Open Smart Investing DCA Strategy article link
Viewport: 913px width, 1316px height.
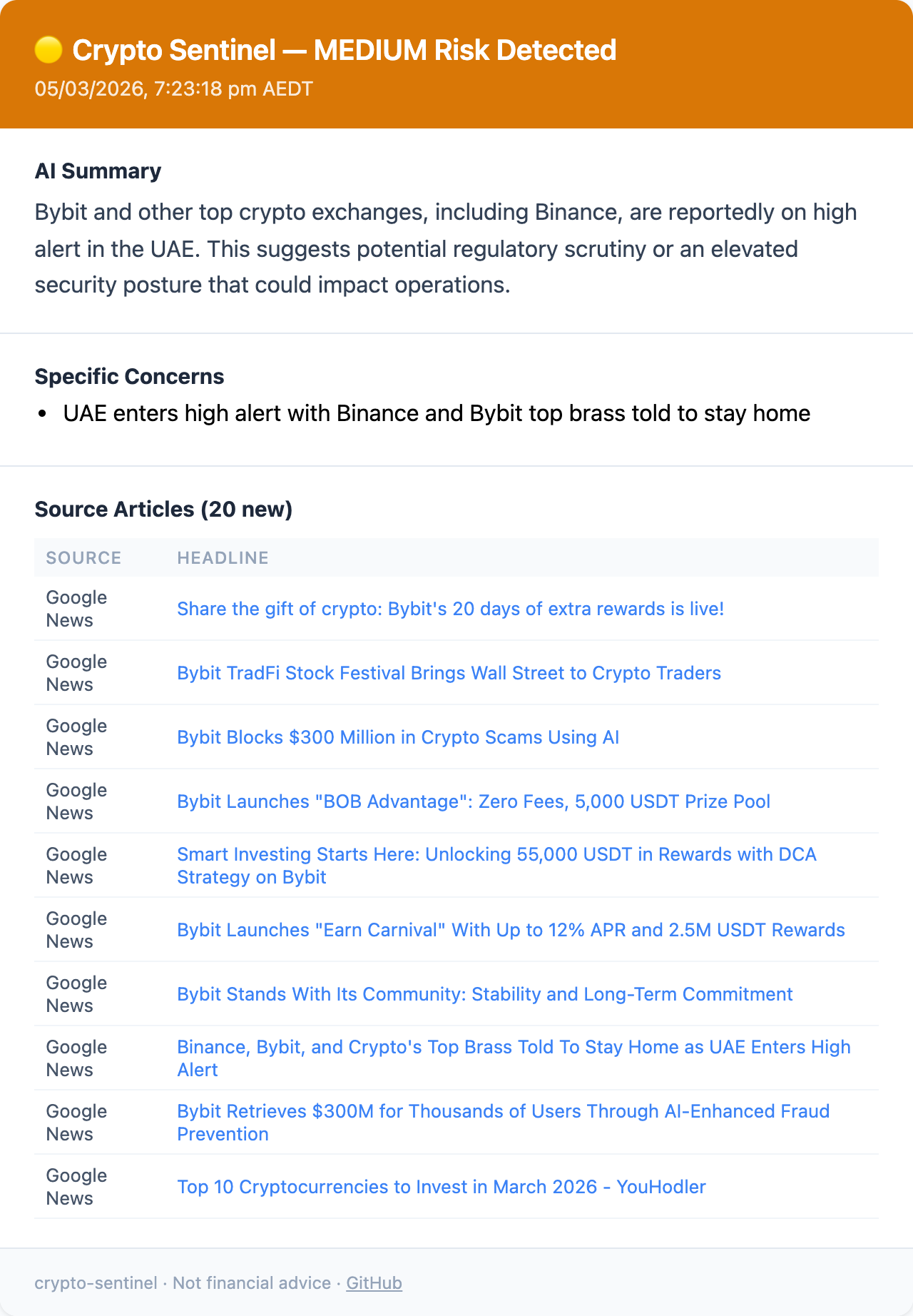(496, 854)
